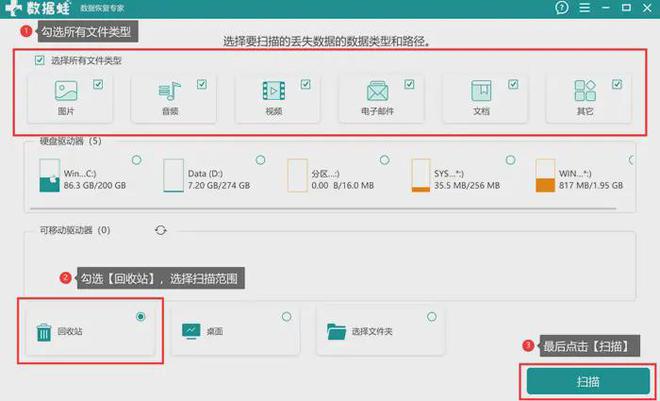
Task: Click the 选择文件夹 label text
Action: [x=372, y=332]
